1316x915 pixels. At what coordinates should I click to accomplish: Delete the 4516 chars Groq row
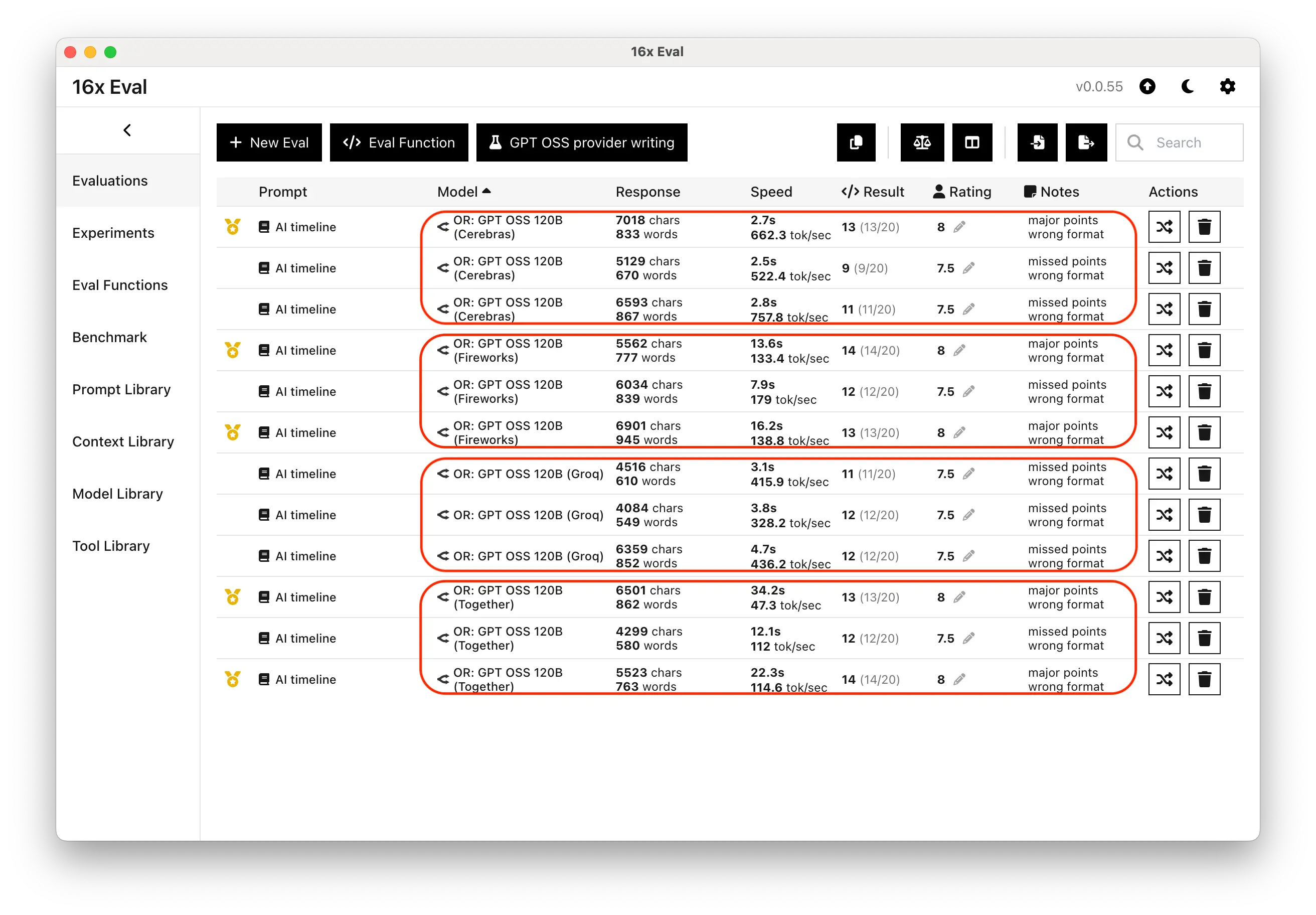[x=1204, y=474]
